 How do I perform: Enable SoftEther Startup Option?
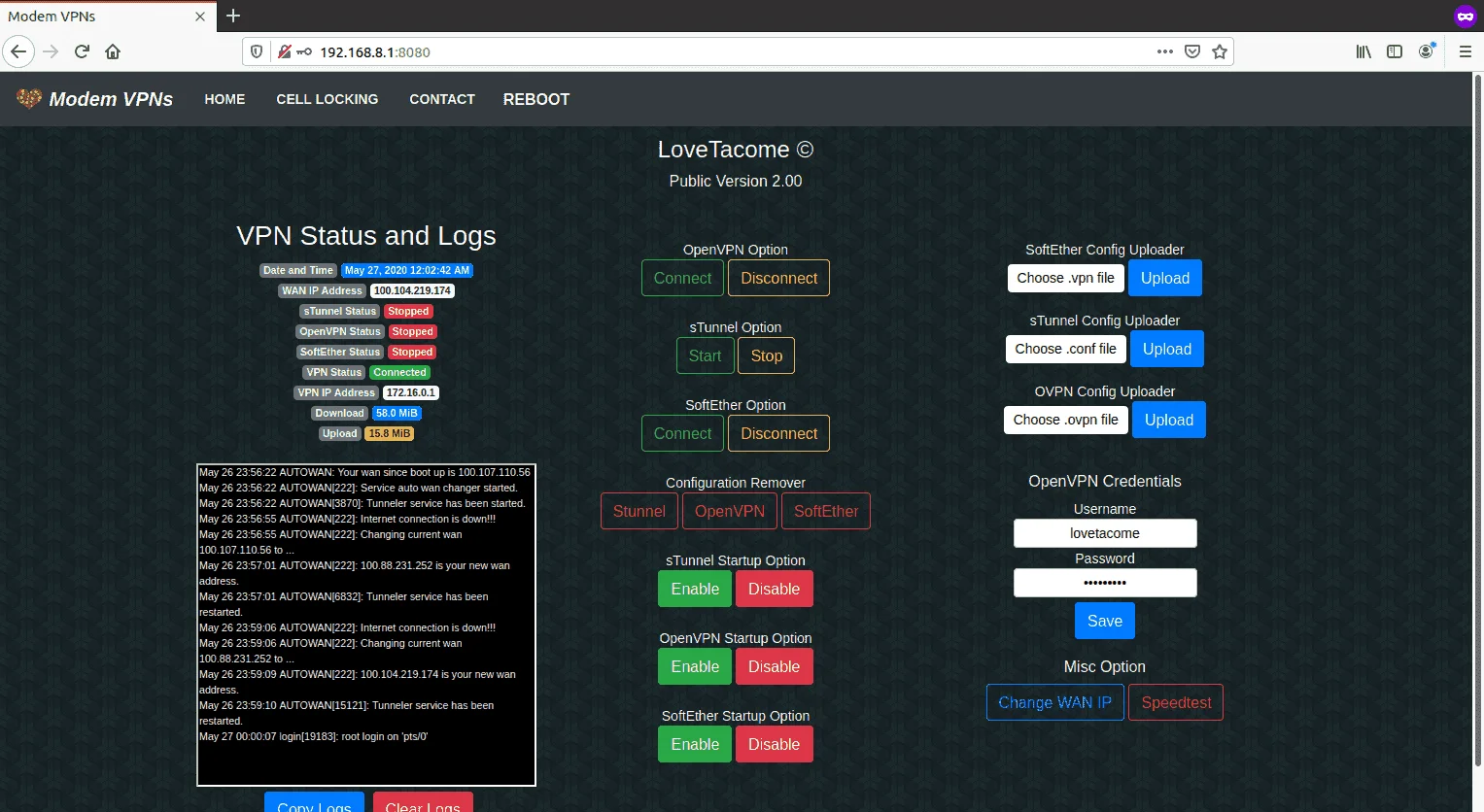pos(695,744)
